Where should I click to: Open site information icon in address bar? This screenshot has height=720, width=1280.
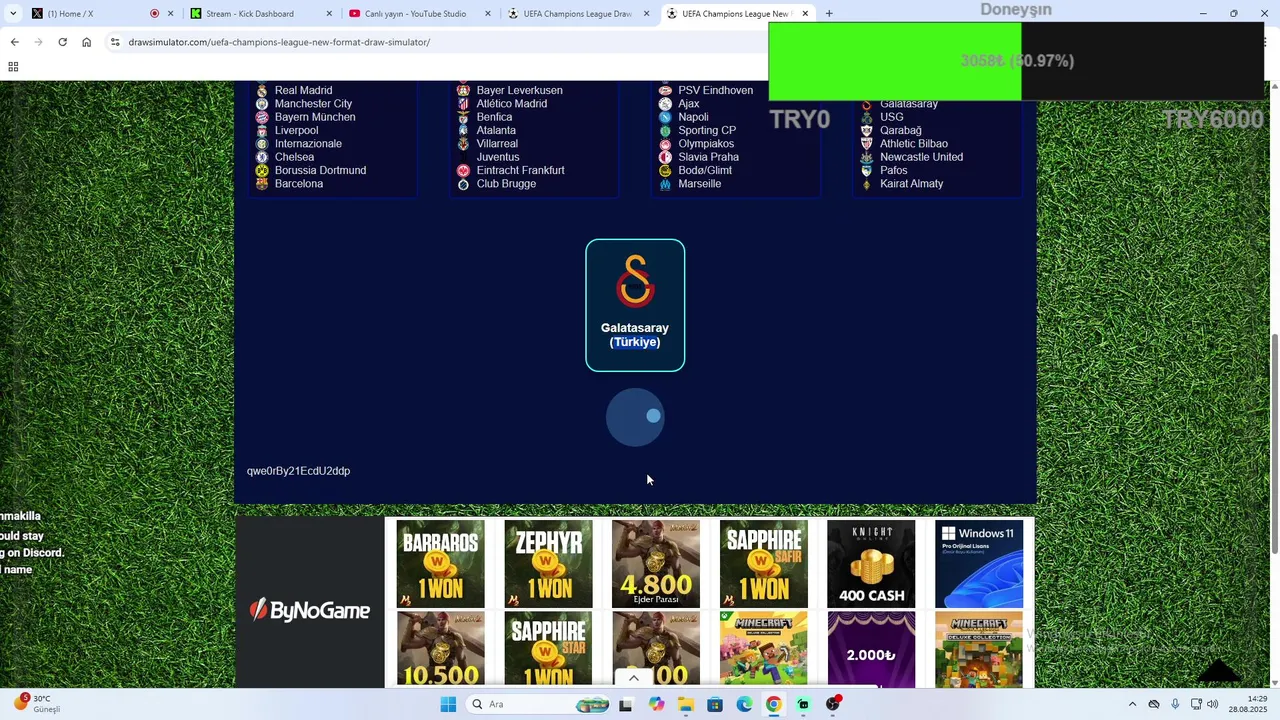(115, 42)
